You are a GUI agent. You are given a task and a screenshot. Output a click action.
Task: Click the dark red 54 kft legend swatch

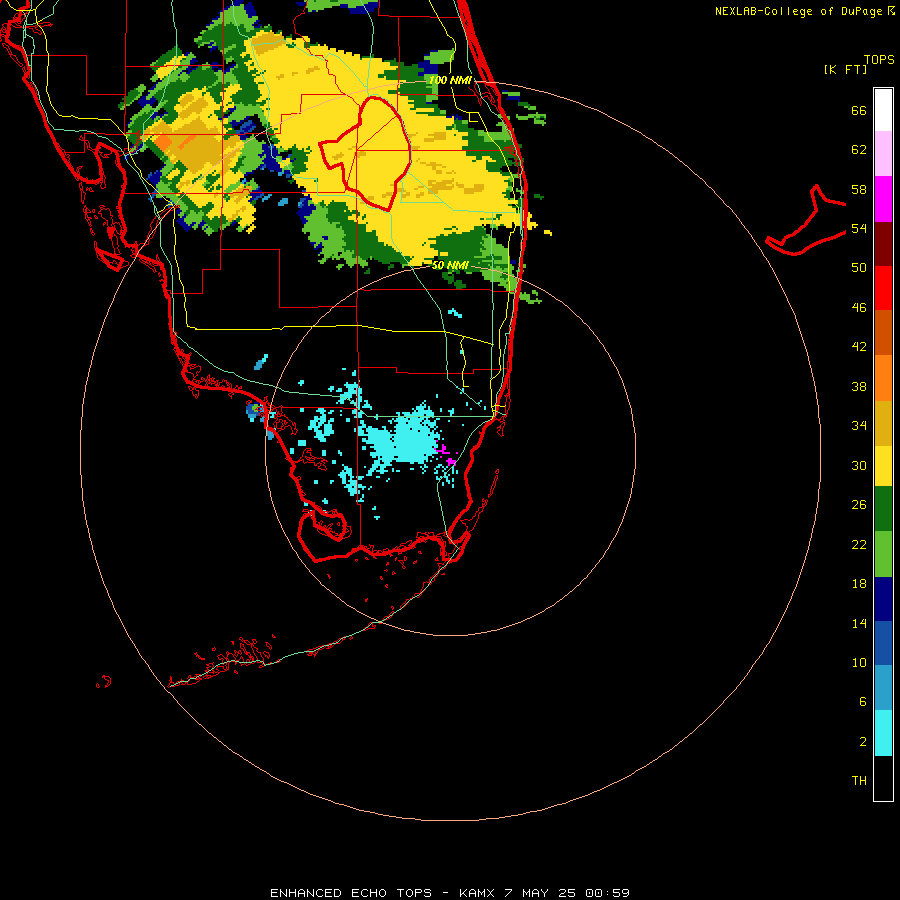coord(883,243)
